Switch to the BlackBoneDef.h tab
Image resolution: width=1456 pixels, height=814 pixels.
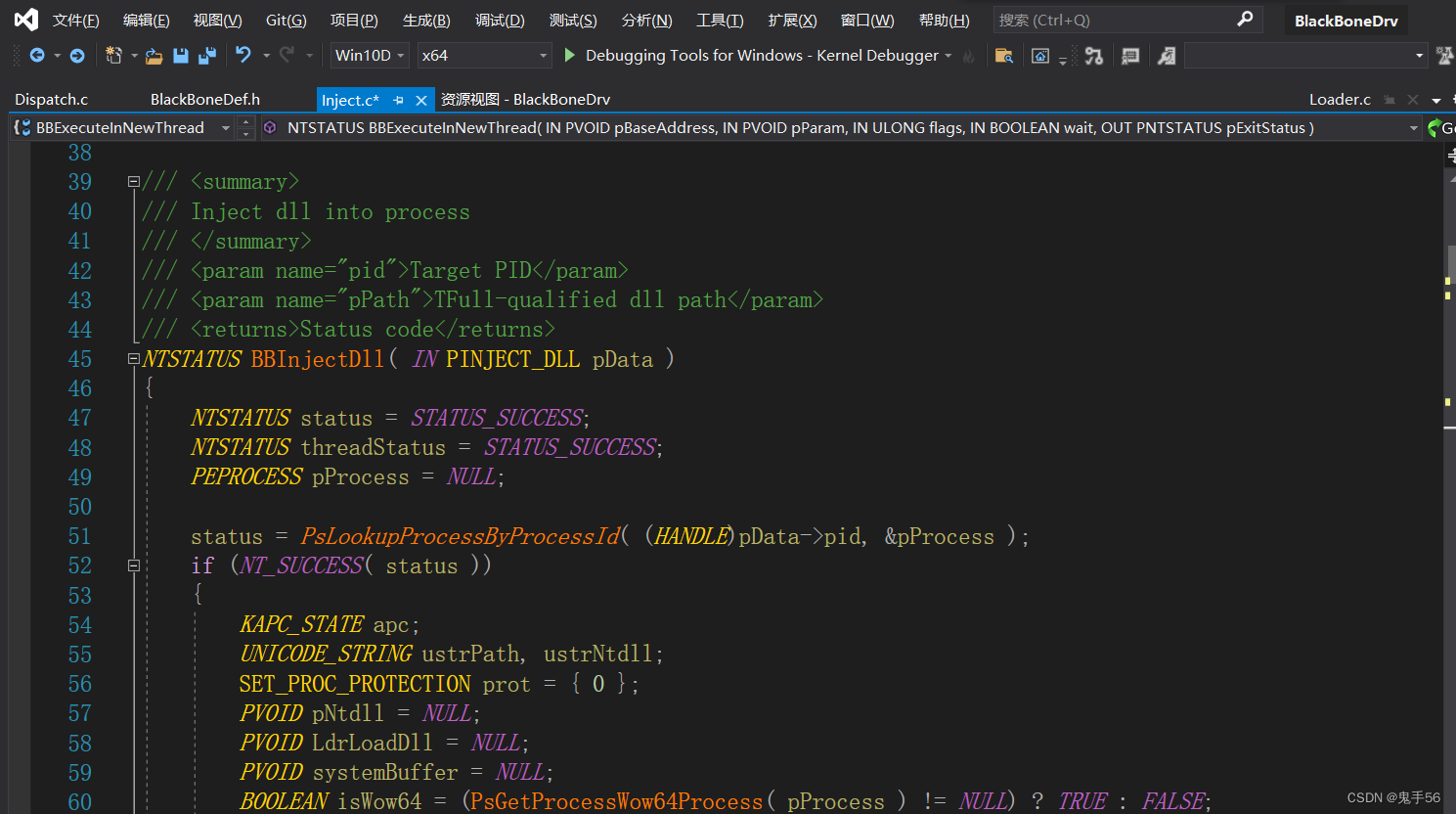[205, 99]
